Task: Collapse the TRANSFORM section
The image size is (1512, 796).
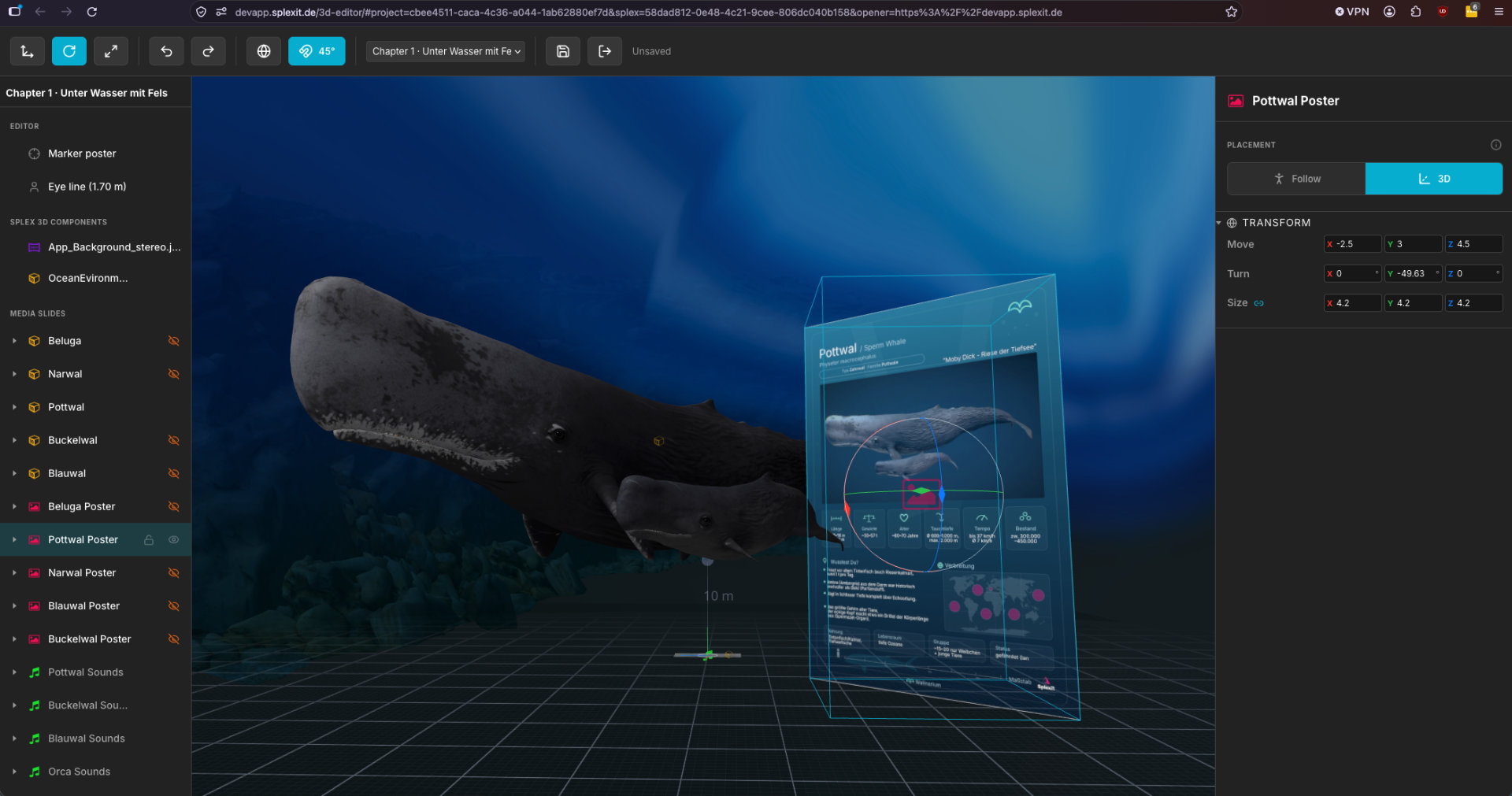Action: (x=1219, y=223)
